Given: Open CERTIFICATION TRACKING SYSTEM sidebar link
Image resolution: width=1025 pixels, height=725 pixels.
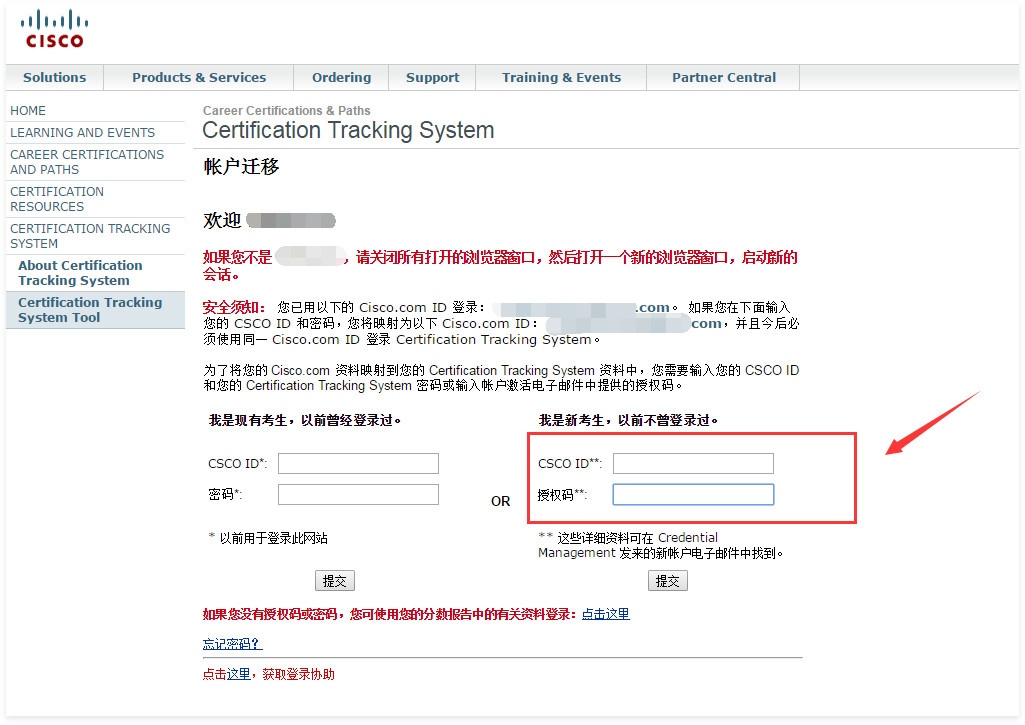Looking at the screenshot, I should pyautogui.click(x=90, y=236).
